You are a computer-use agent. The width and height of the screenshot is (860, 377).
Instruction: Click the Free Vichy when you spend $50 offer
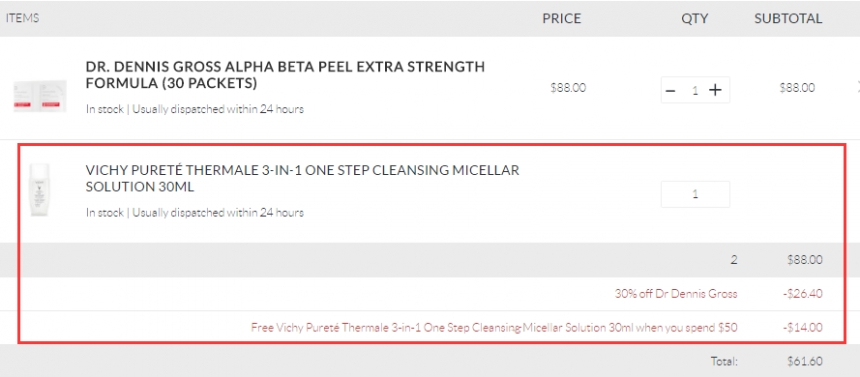pos(494,328)
